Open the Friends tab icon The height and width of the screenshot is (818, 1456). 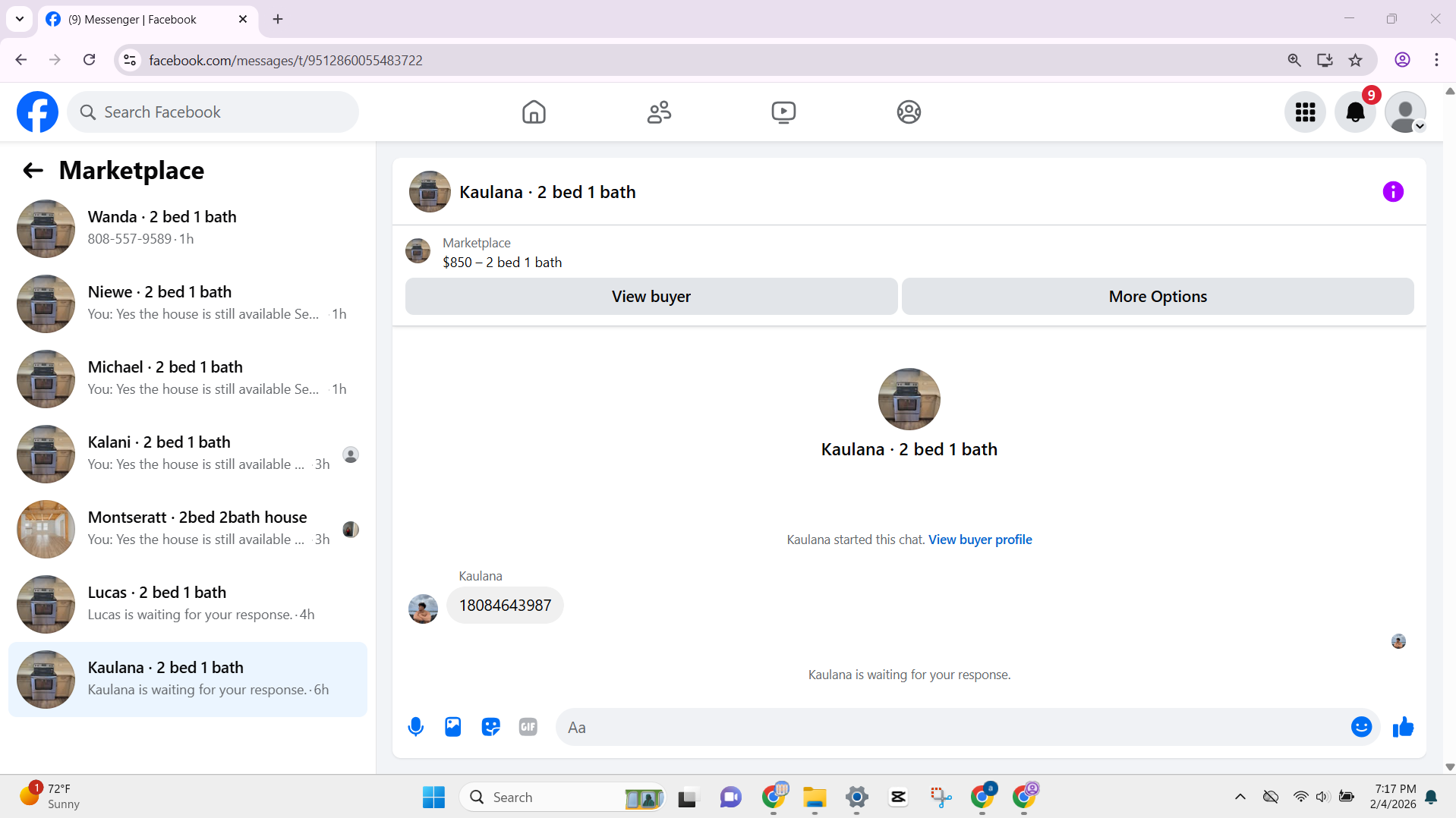click(659, 112)
